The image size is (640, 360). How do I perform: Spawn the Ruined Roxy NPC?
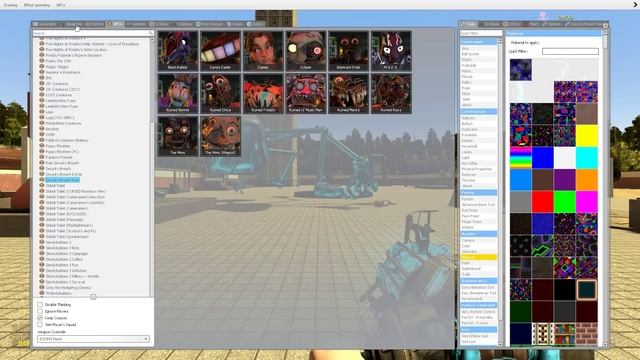(x=391, y=93)
